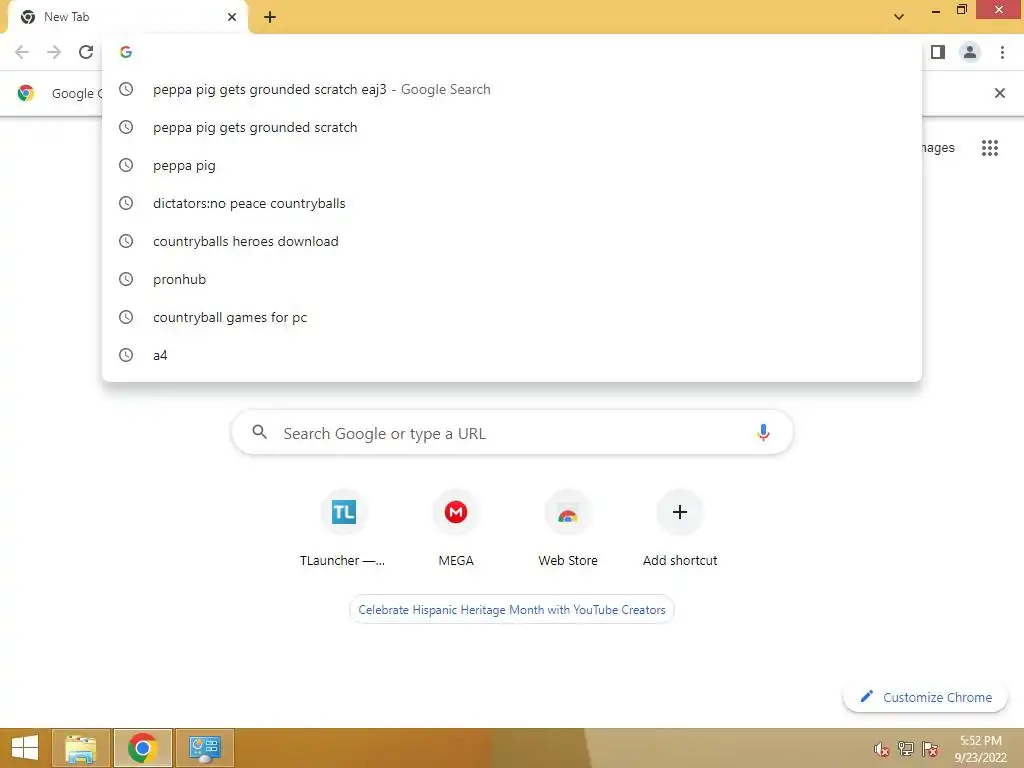Image resolution: width=1024 pixels, height=768 pixels.
Task: Open Hispanic Heritage Month link
Action: [x=512, y=609]
